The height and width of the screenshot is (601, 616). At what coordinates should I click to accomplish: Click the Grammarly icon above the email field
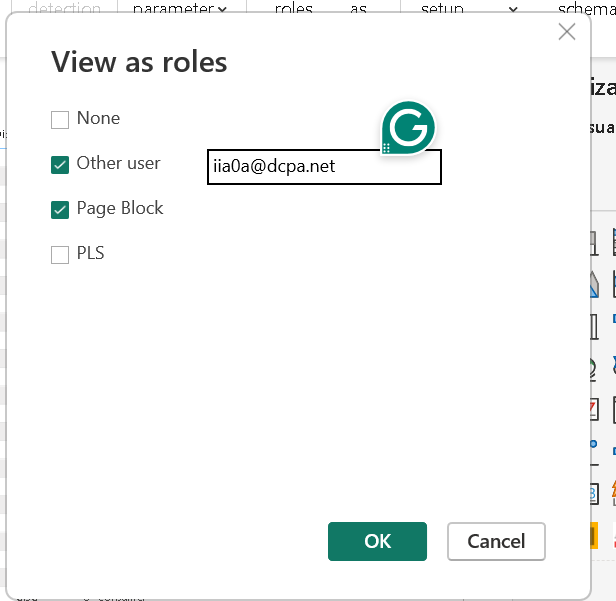410,128
